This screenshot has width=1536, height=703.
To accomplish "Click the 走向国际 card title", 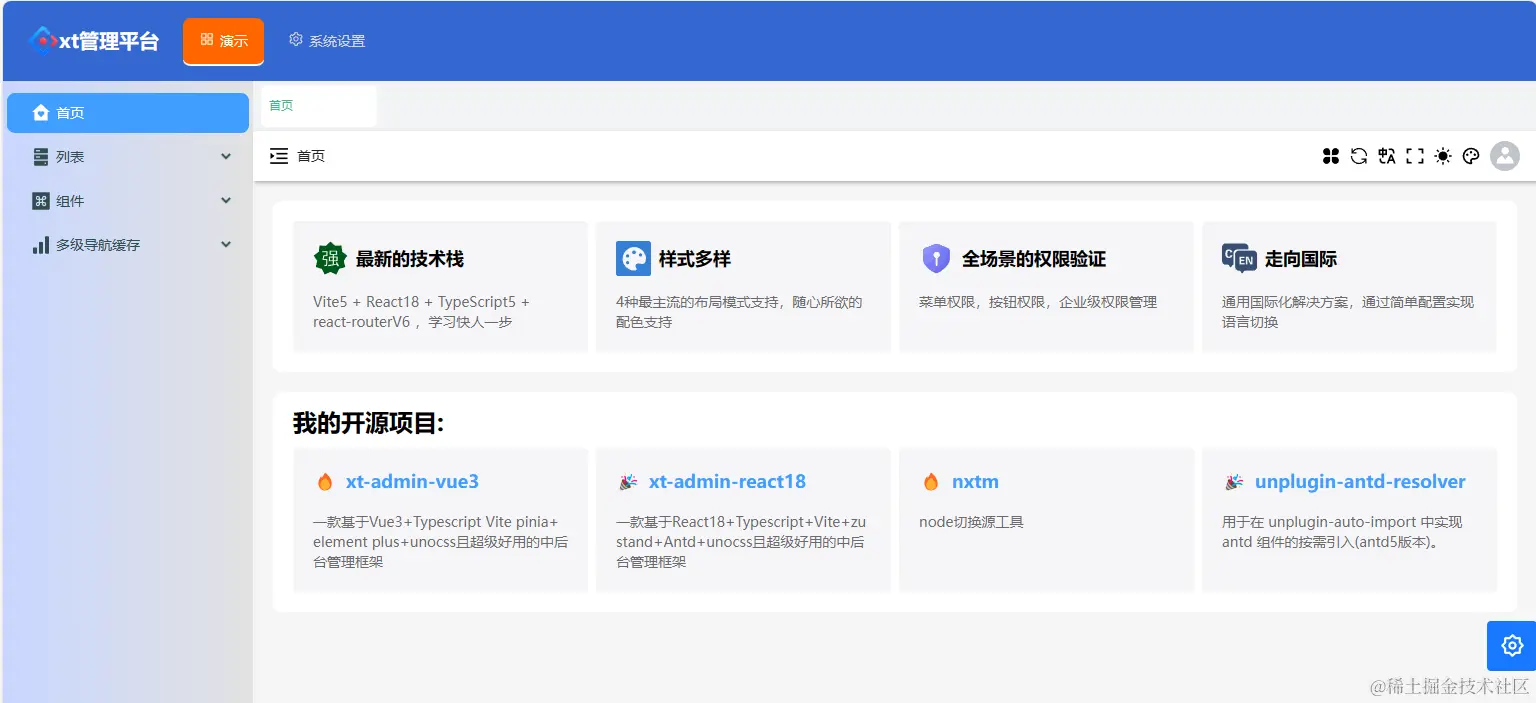I will tap(1301, 259).
